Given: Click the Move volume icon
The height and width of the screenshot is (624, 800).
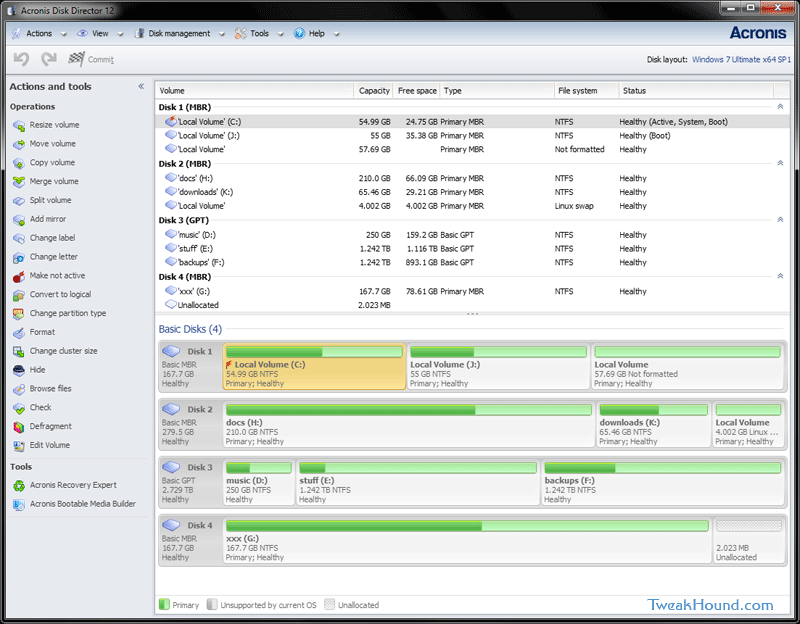Looking at the screenshot, I should [19, 144].
